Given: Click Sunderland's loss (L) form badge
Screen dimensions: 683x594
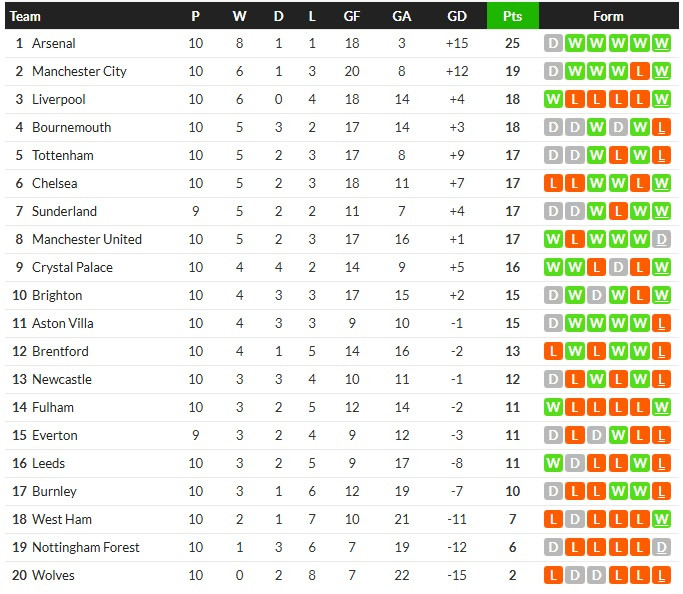Looking at the screenshot, I should point(619,212).
